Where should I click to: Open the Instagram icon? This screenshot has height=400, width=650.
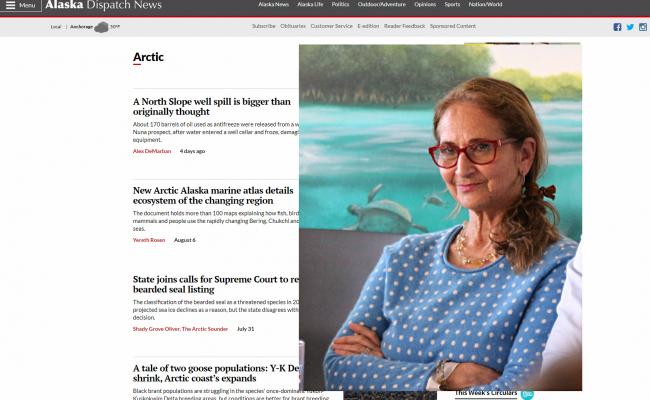[x=643, y=27]
